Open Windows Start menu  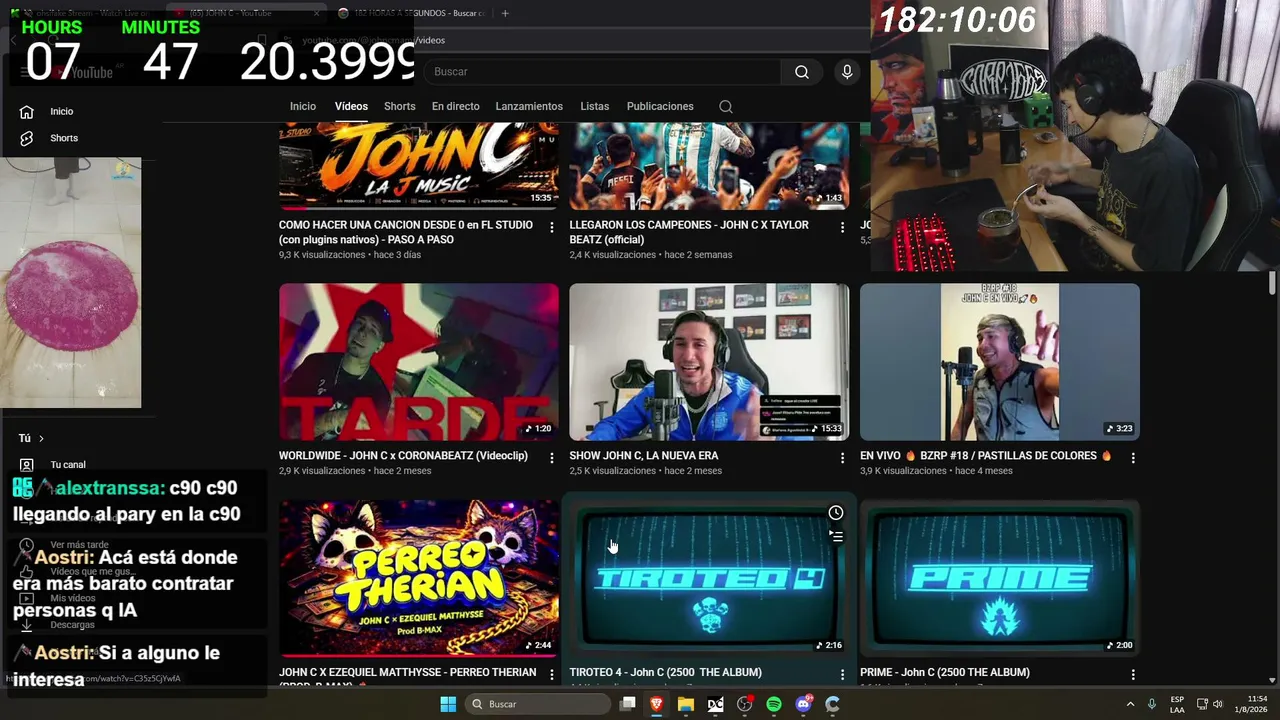448,704
